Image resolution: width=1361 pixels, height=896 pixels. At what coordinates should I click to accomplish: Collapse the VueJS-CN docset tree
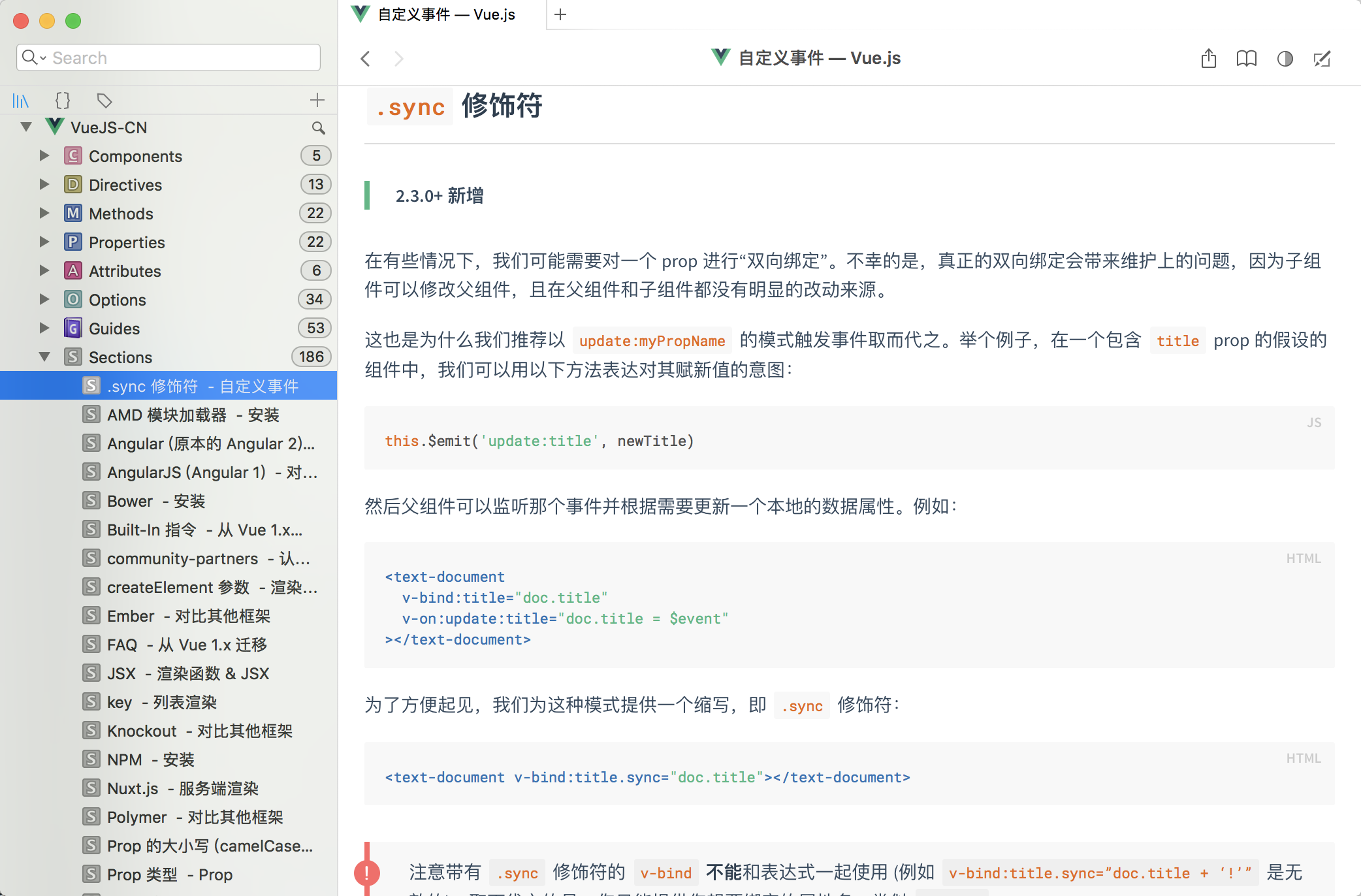(x=26, y=127)
